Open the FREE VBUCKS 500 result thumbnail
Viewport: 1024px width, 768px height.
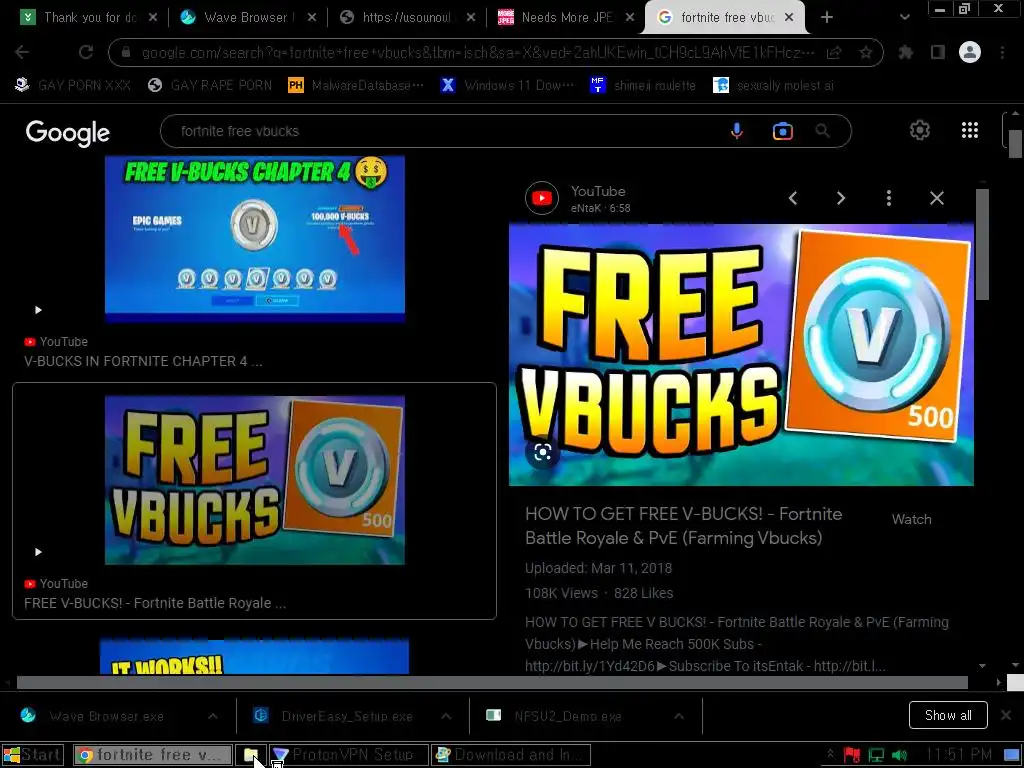255,480
